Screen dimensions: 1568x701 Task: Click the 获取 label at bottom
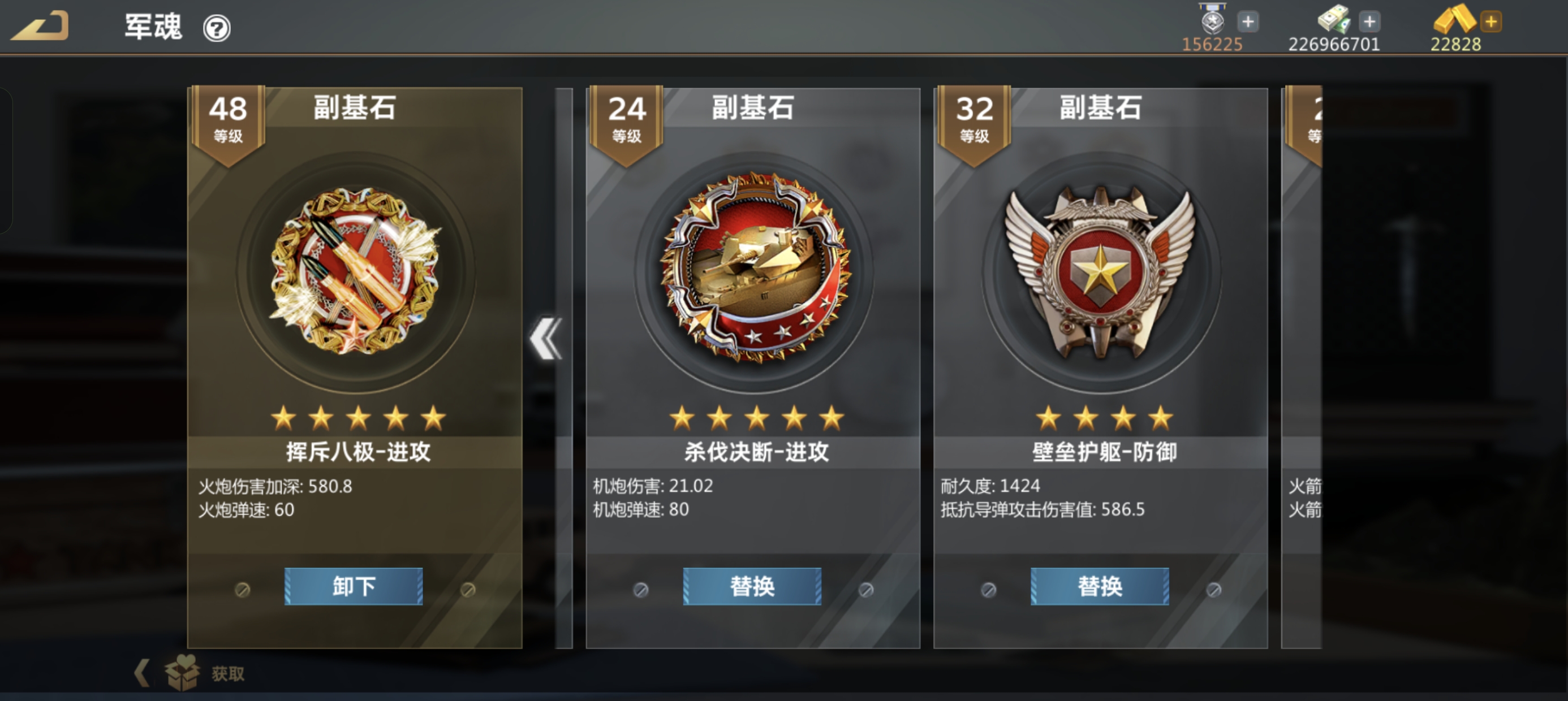(227, 674)
